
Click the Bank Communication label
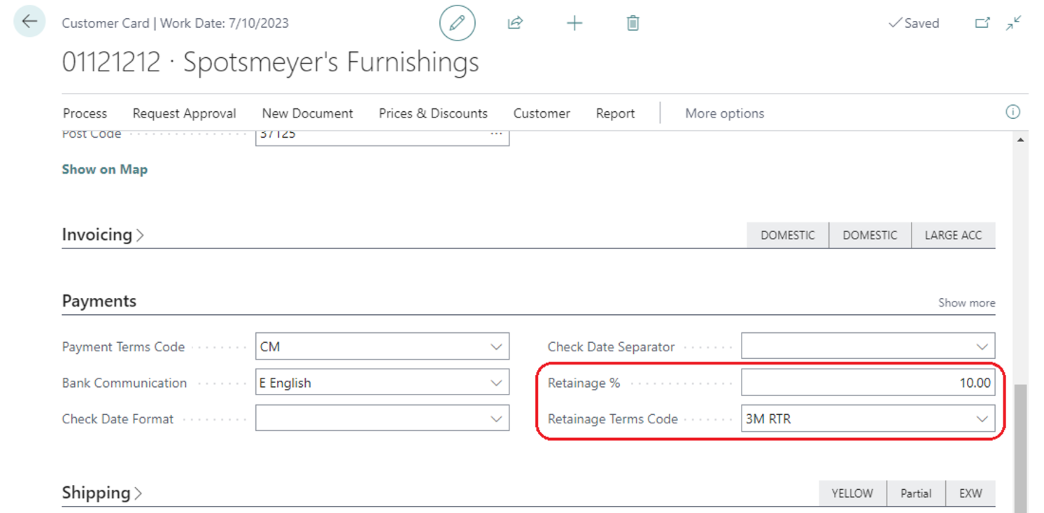click(125, 383)
